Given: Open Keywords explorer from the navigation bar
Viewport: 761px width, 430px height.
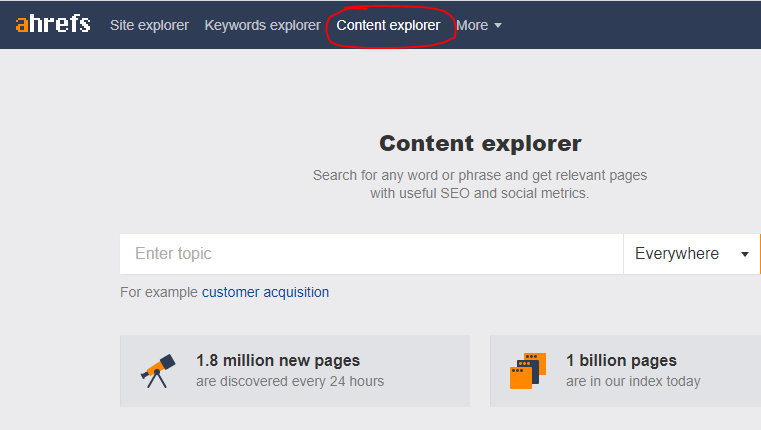Looking at the screenshot, I should tap(263, 25).
